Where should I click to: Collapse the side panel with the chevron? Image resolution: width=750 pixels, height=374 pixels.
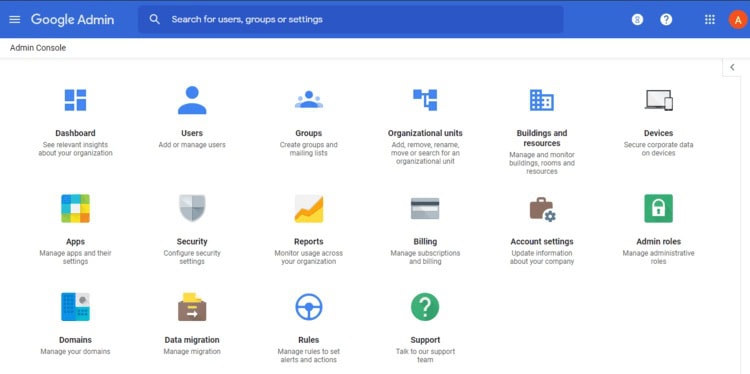click(732, 67)
